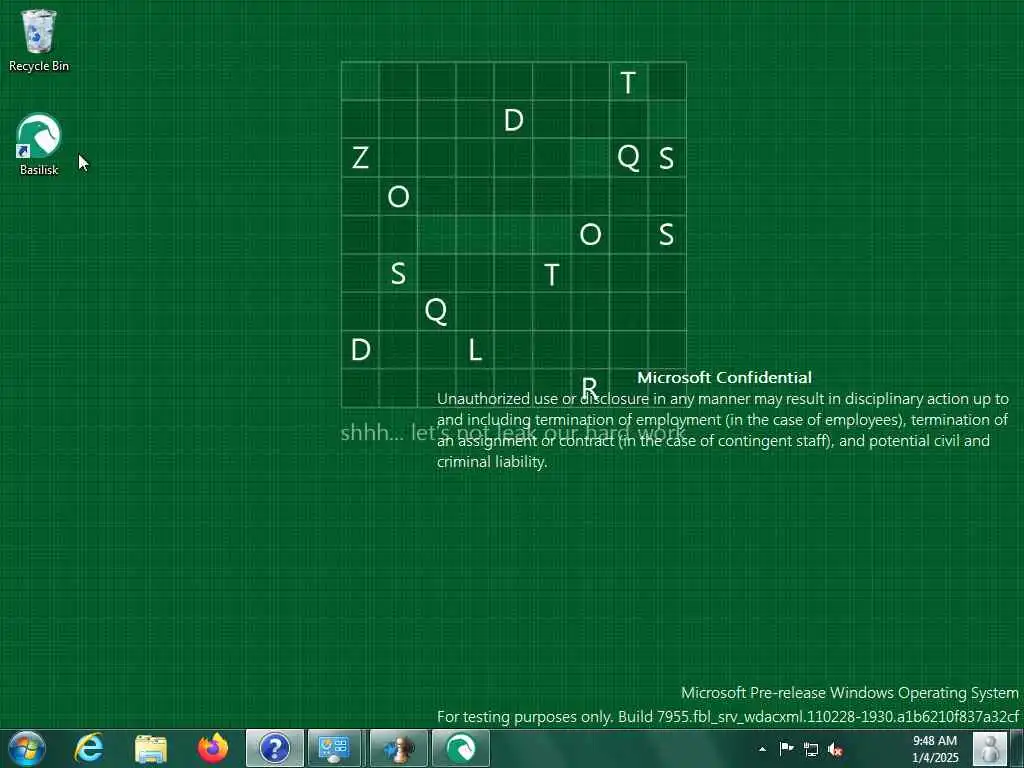Click the muted volume speaker tray icon
This screenshot has width=1024, height=768.
click(x=835, y=749)
